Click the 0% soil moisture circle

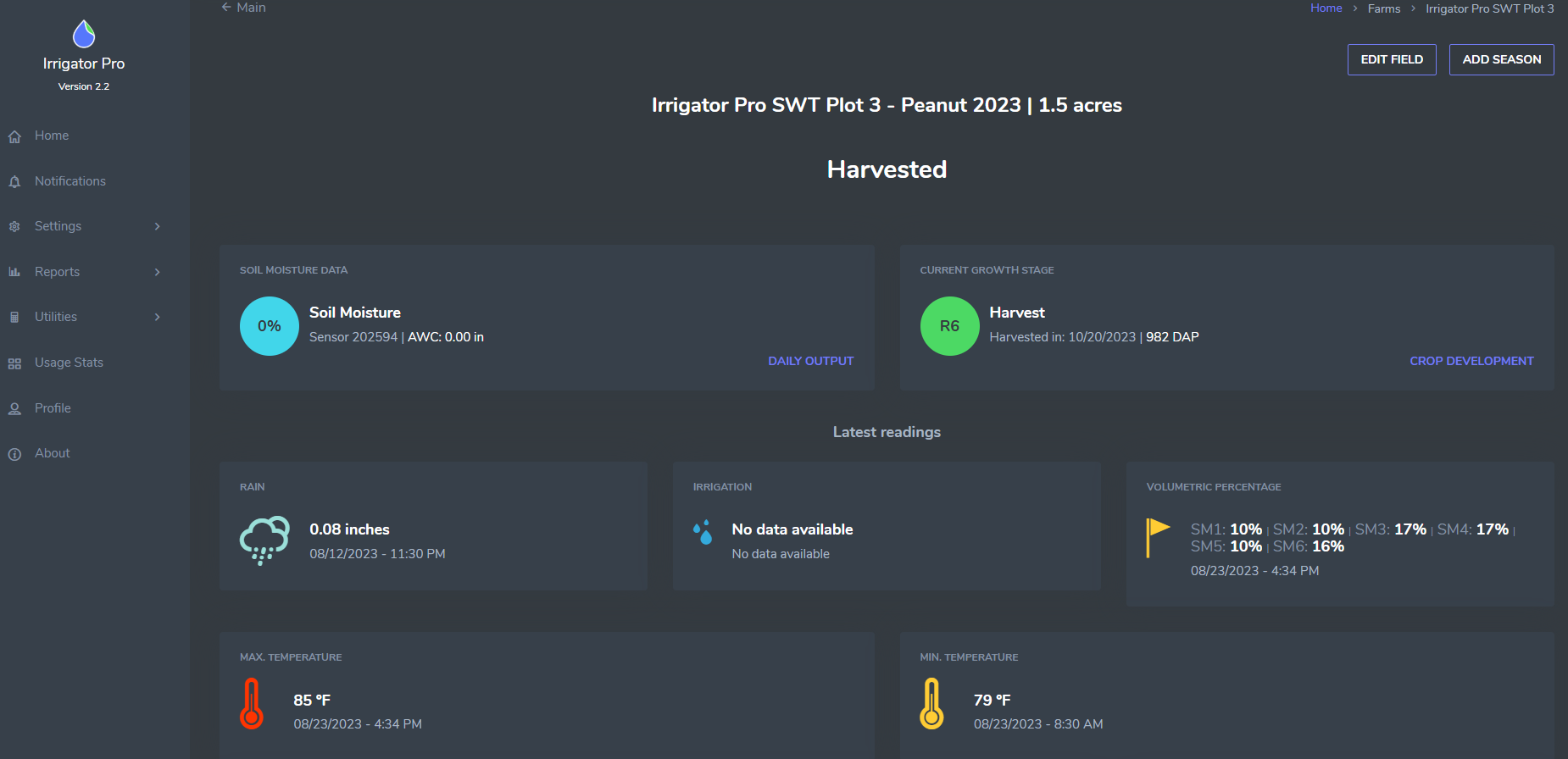(x=270, y=326)
